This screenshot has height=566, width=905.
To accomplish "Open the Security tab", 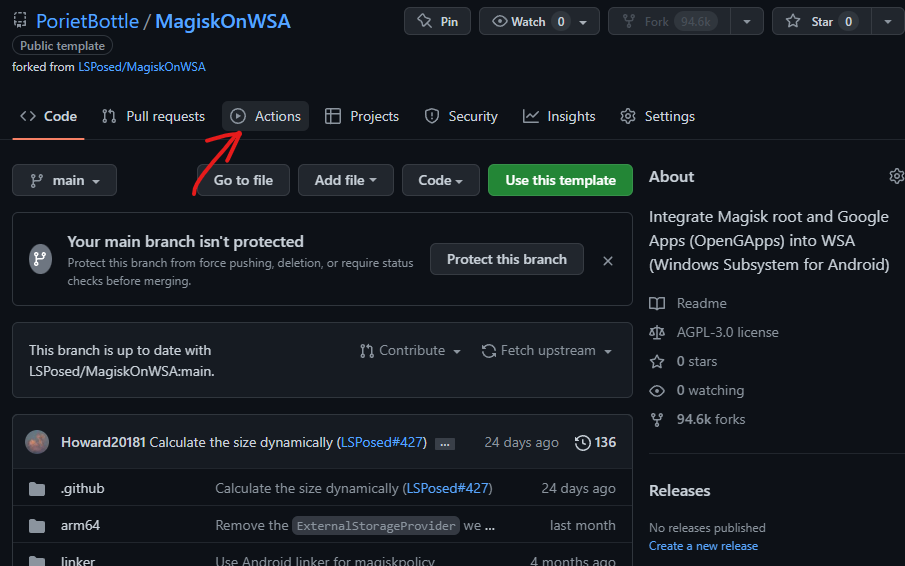I will coord(461,116).
